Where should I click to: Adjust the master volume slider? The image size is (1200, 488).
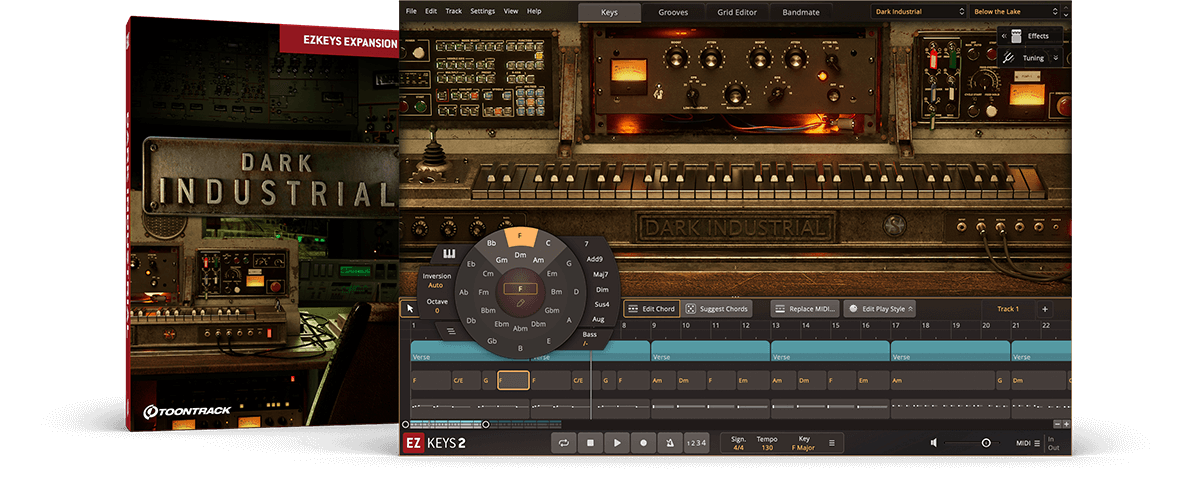tap(985, 442)
